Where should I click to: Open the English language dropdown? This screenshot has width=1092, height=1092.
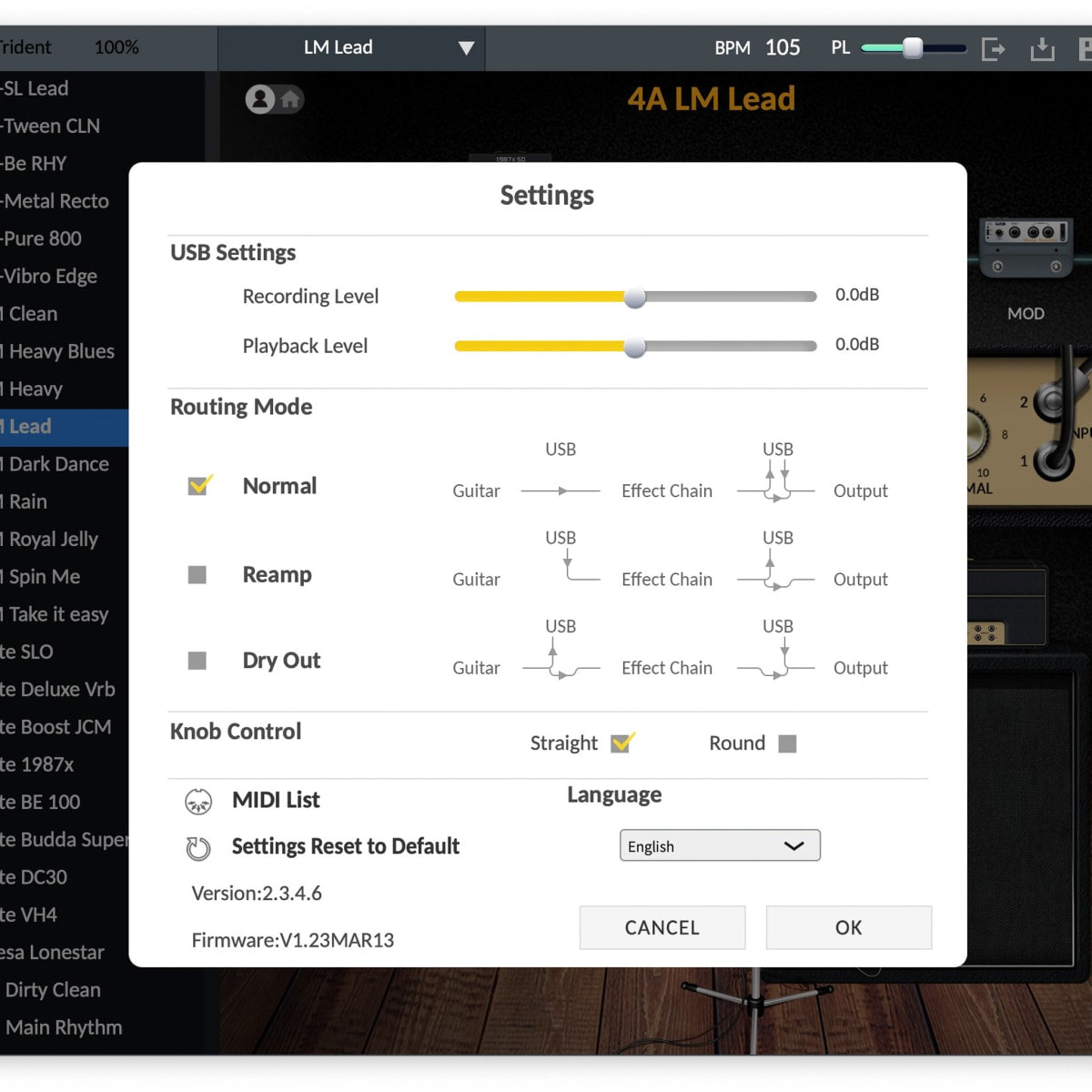click(x=720, y=845)
